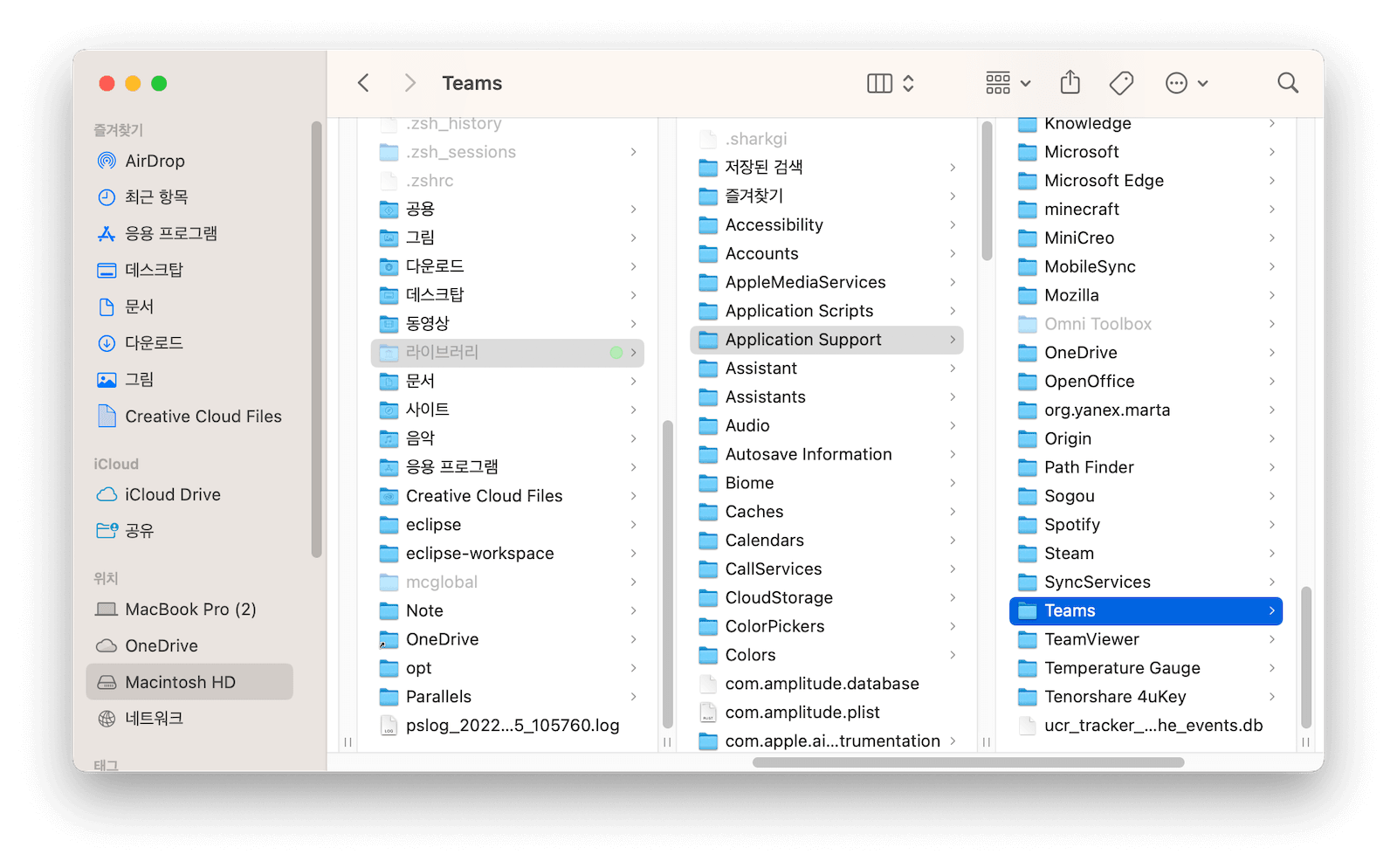
Task: Select the minecraft folder
Action: pos(1146,210)
